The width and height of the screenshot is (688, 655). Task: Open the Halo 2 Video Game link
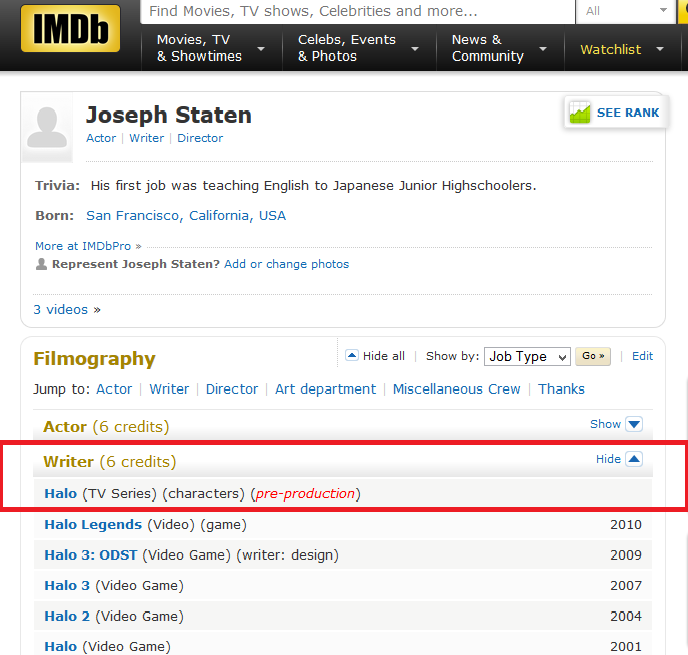pyautogui.click(x=67, y=616)
